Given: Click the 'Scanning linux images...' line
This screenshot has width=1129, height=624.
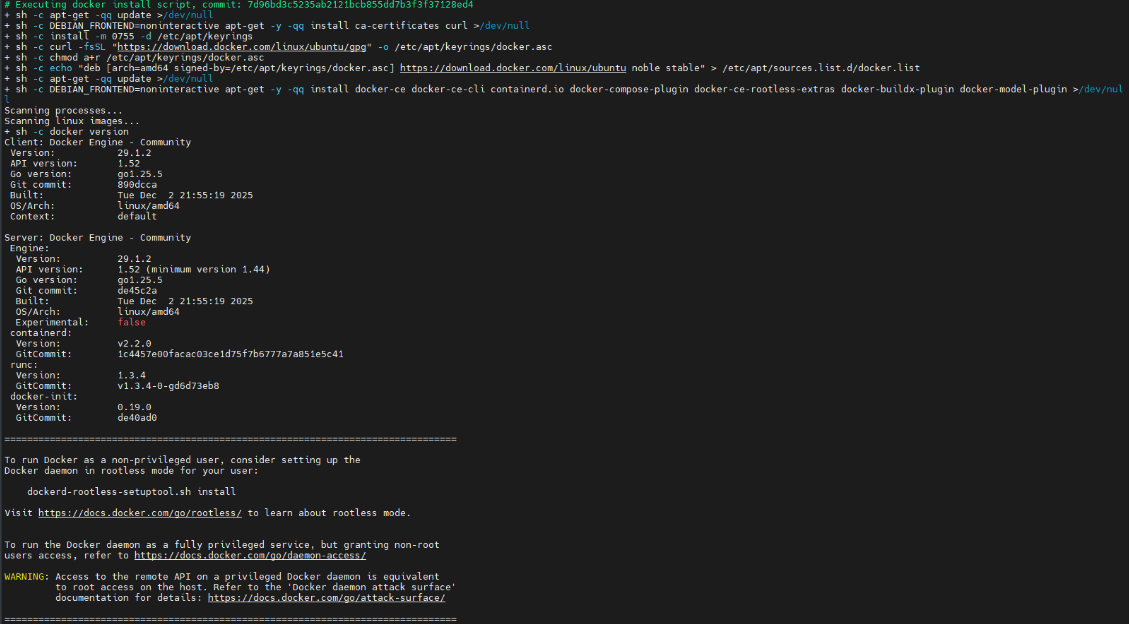Looking at the screenshot, I should [72, 121].
